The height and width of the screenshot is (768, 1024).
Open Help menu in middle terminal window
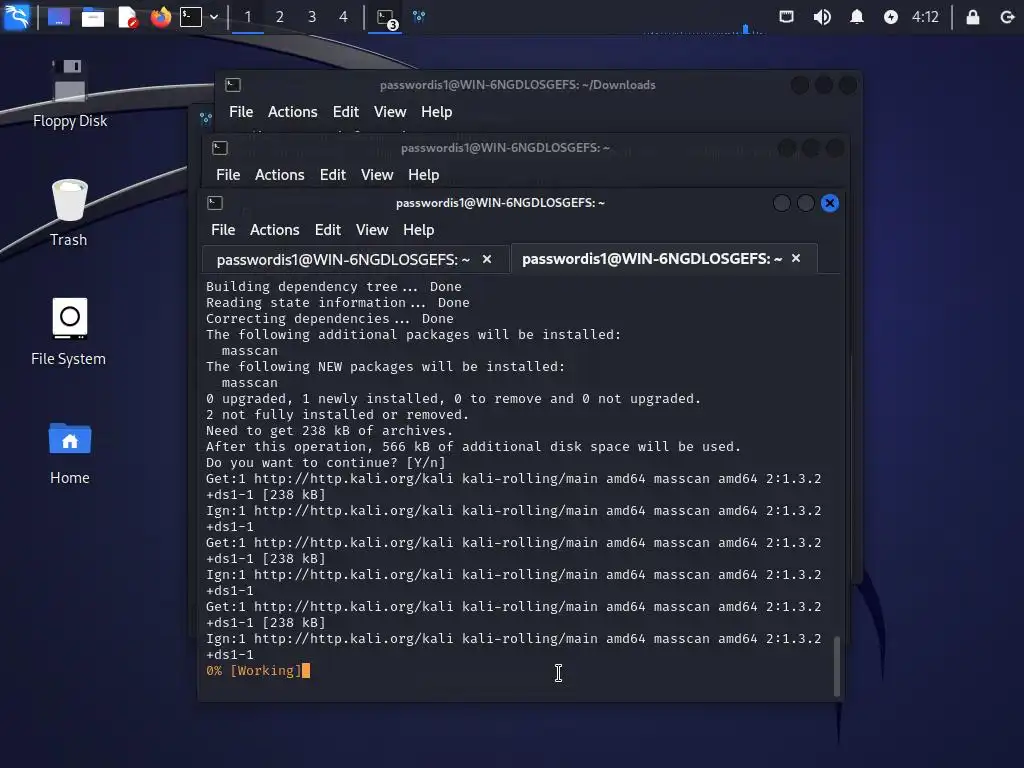(x=423, y=175)
